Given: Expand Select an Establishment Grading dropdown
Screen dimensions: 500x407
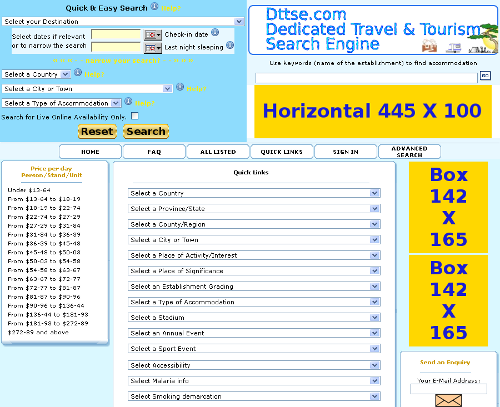Looking at the screenshot, I should point(254,286).
